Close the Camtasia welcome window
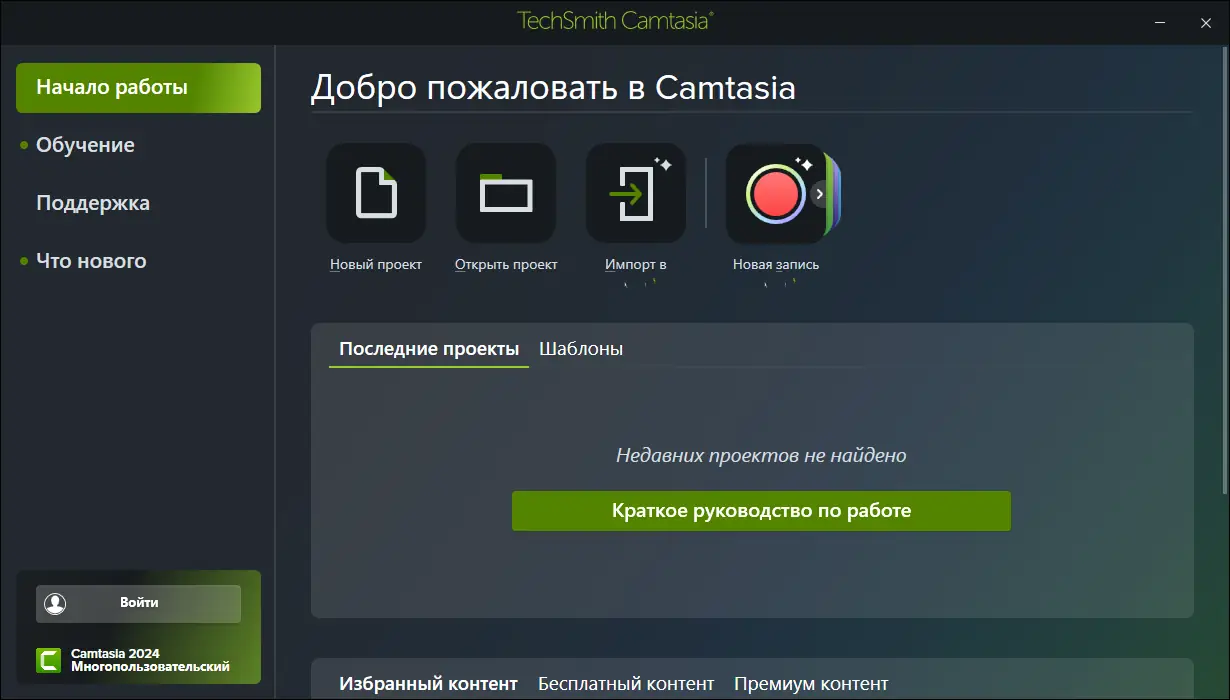The image size is (1230, 700). click(1205, 22)
